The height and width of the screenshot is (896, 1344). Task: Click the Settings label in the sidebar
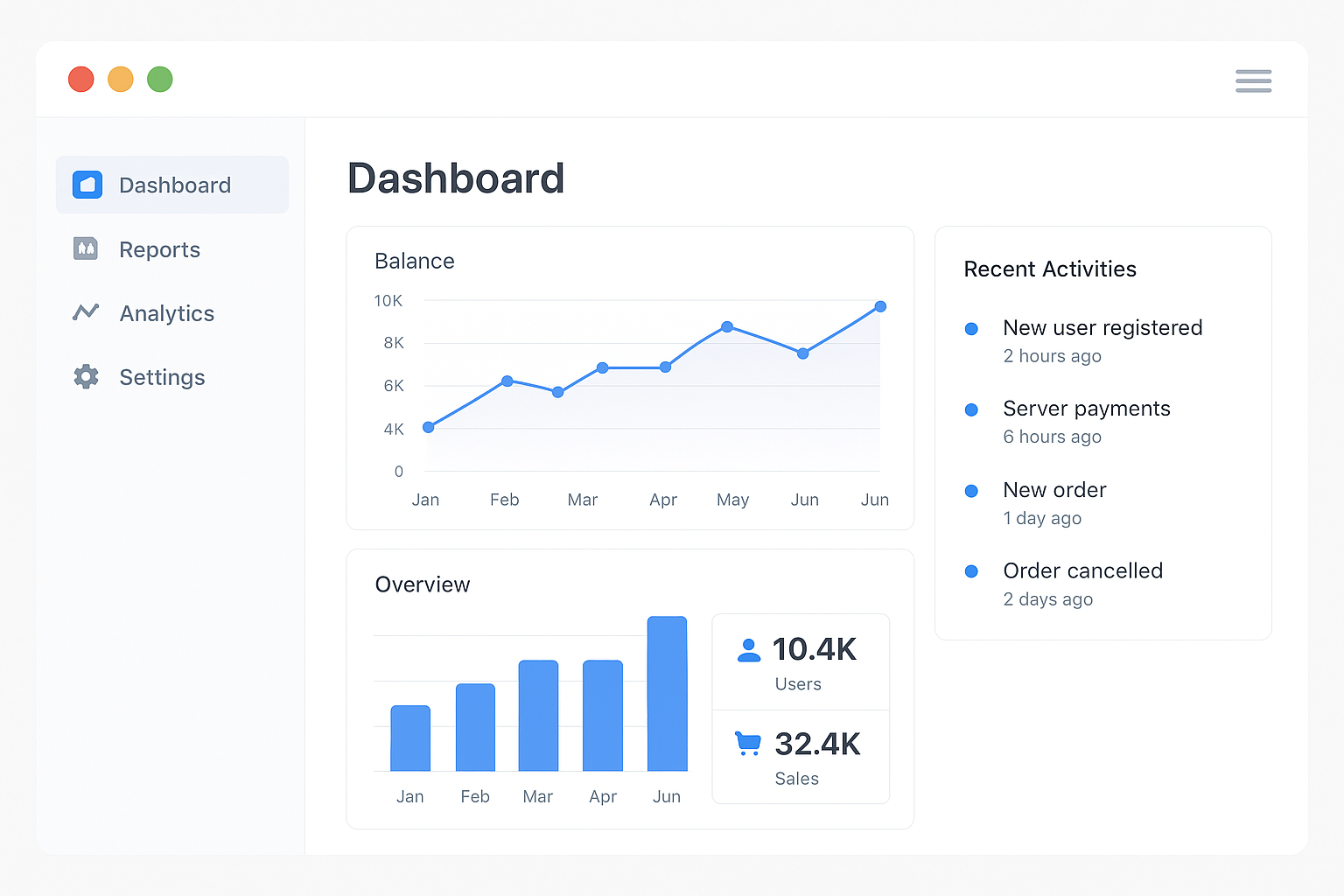tap(162, 376)
